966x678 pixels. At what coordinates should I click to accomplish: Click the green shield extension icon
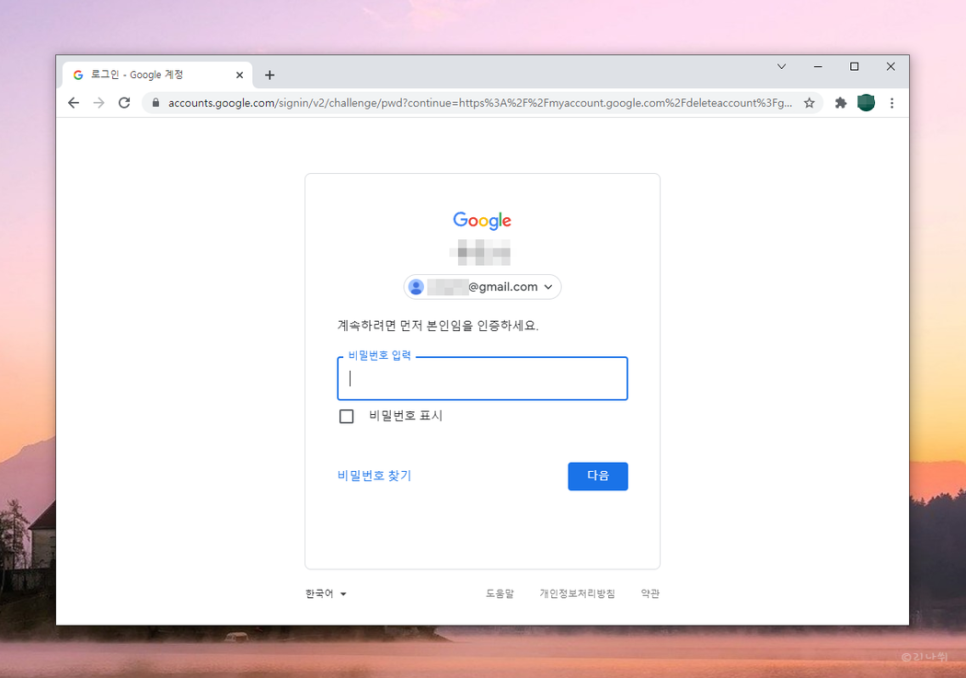click(865, 102)
